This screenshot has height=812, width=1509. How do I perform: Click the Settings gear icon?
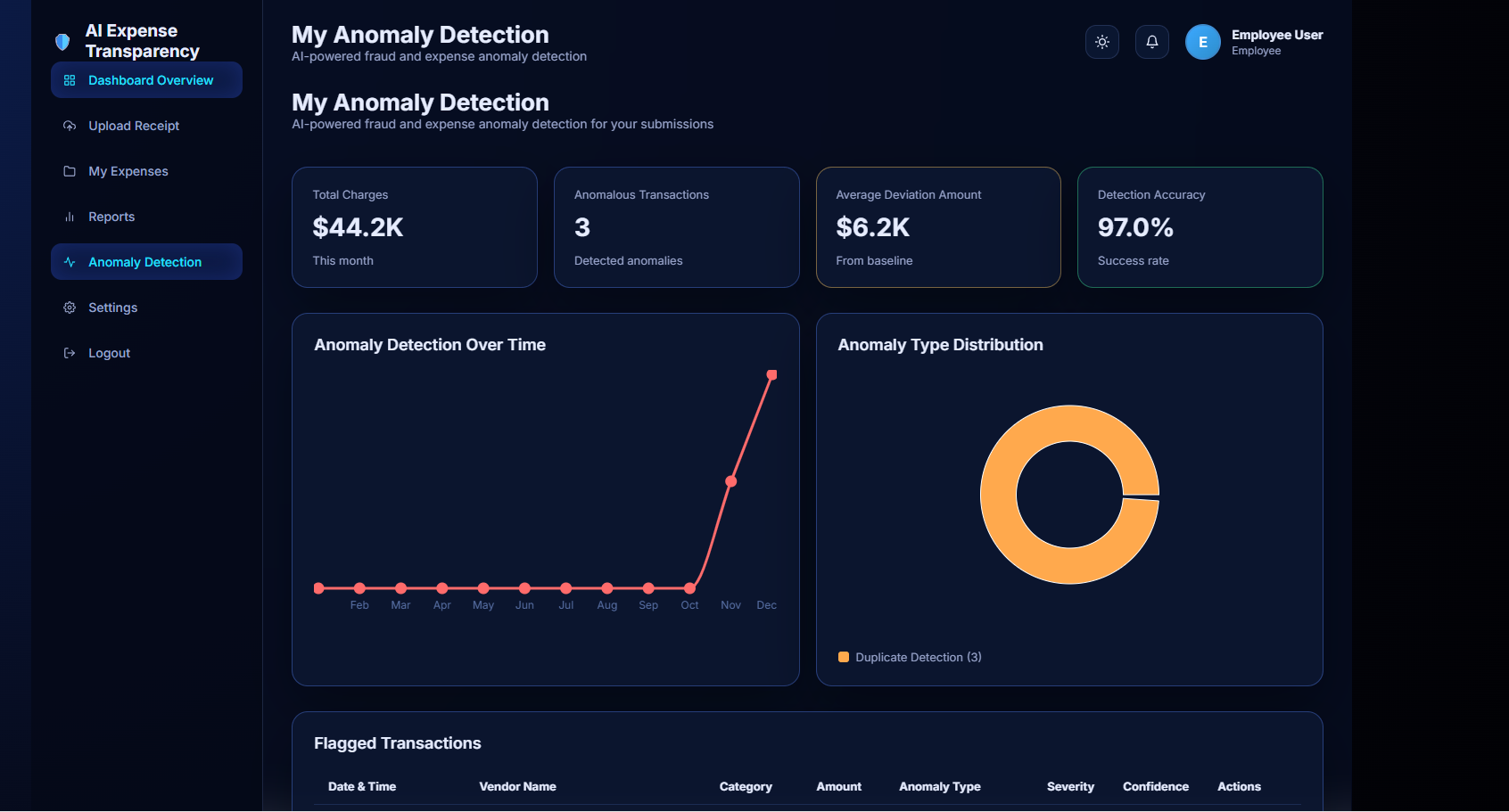click(x=70, y=308)
